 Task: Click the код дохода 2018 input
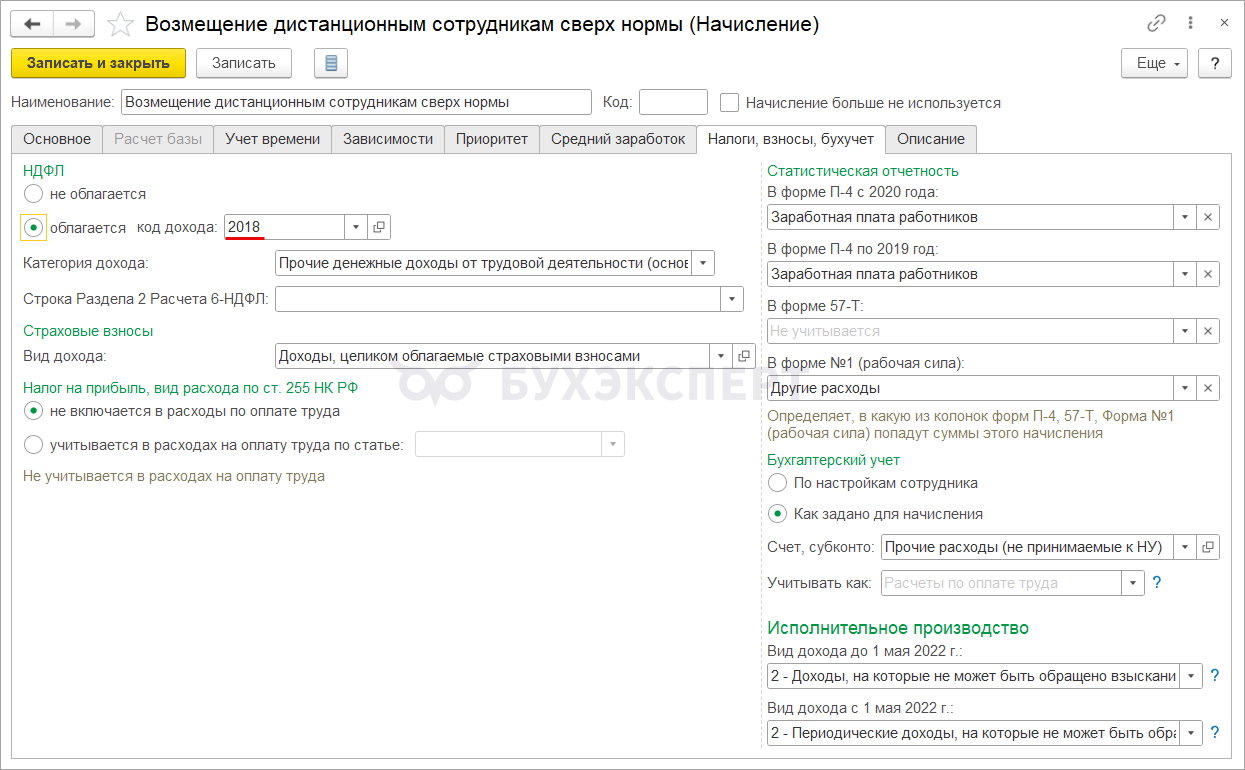point(285,227)
